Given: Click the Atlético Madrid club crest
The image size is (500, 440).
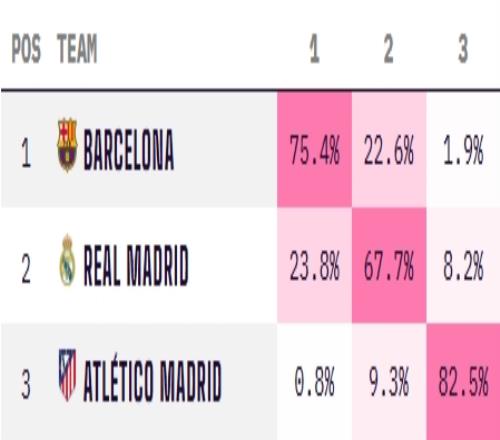Looking at the screenshot, I should click(67, 375).
